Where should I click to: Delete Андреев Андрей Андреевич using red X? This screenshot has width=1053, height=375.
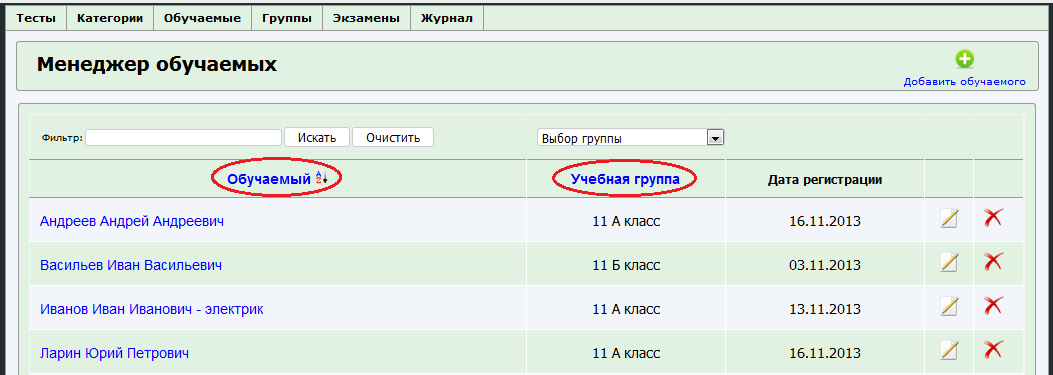993,217
